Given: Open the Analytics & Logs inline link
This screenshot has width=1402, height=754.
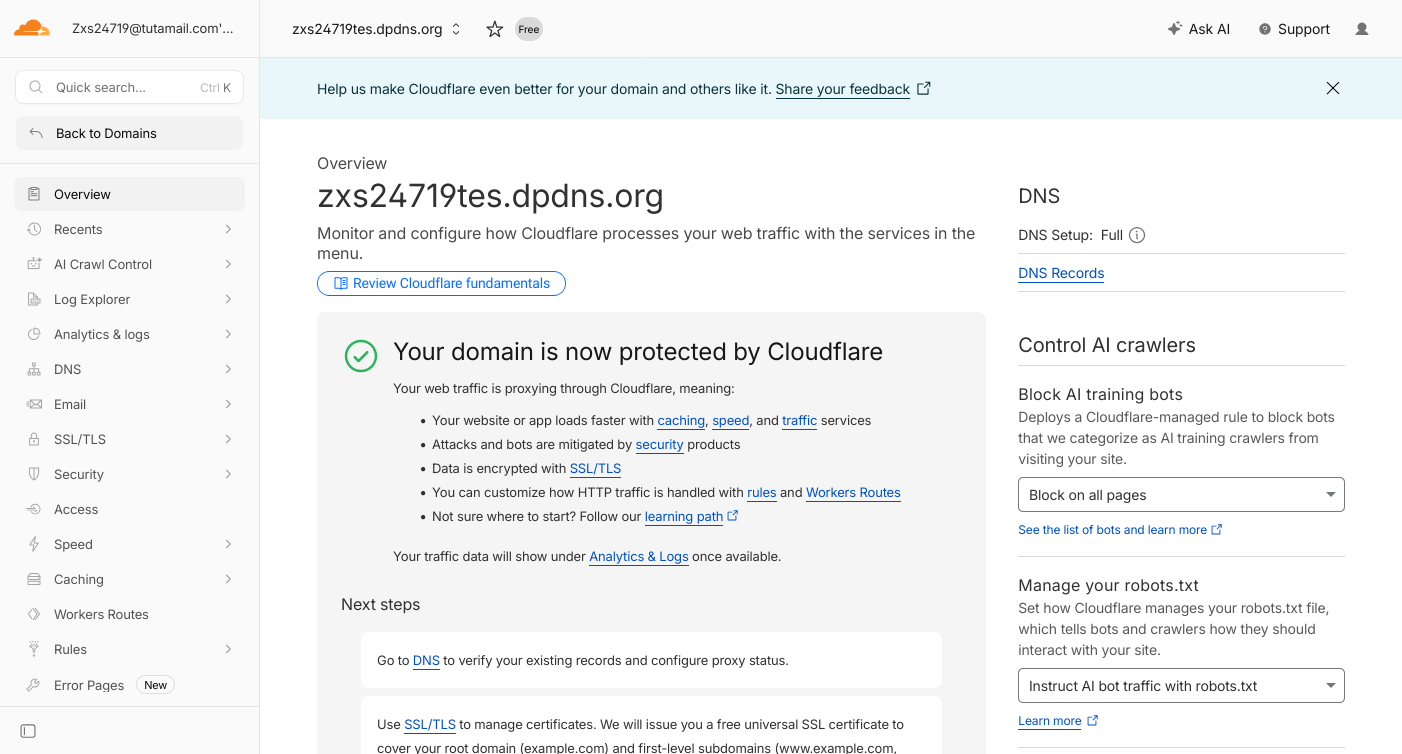Looking at the screenshot, I should tap(639, 557).
